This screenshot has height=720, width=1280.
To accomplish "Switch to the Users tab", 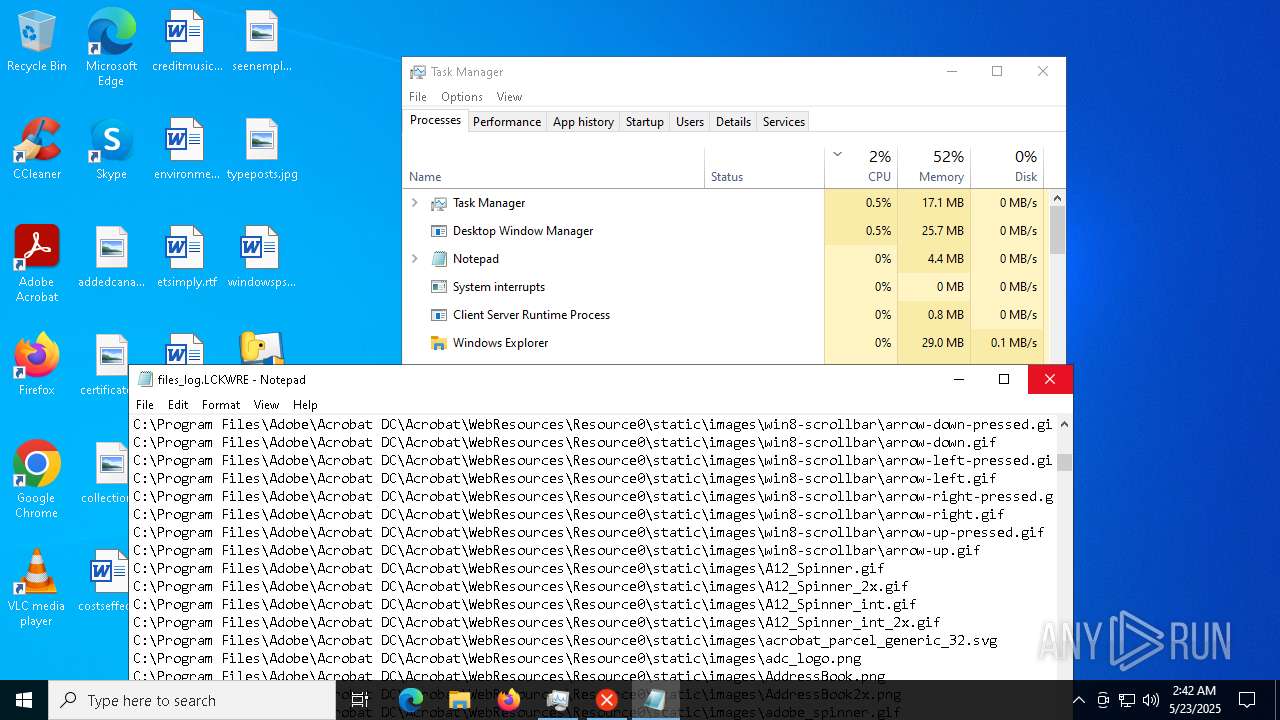I will [x=690, y=122].
